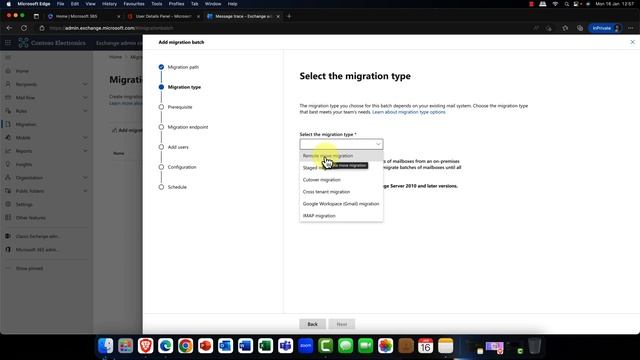Open Calendar app showing 16
The image size is (640, 360).
click(425, 346)
